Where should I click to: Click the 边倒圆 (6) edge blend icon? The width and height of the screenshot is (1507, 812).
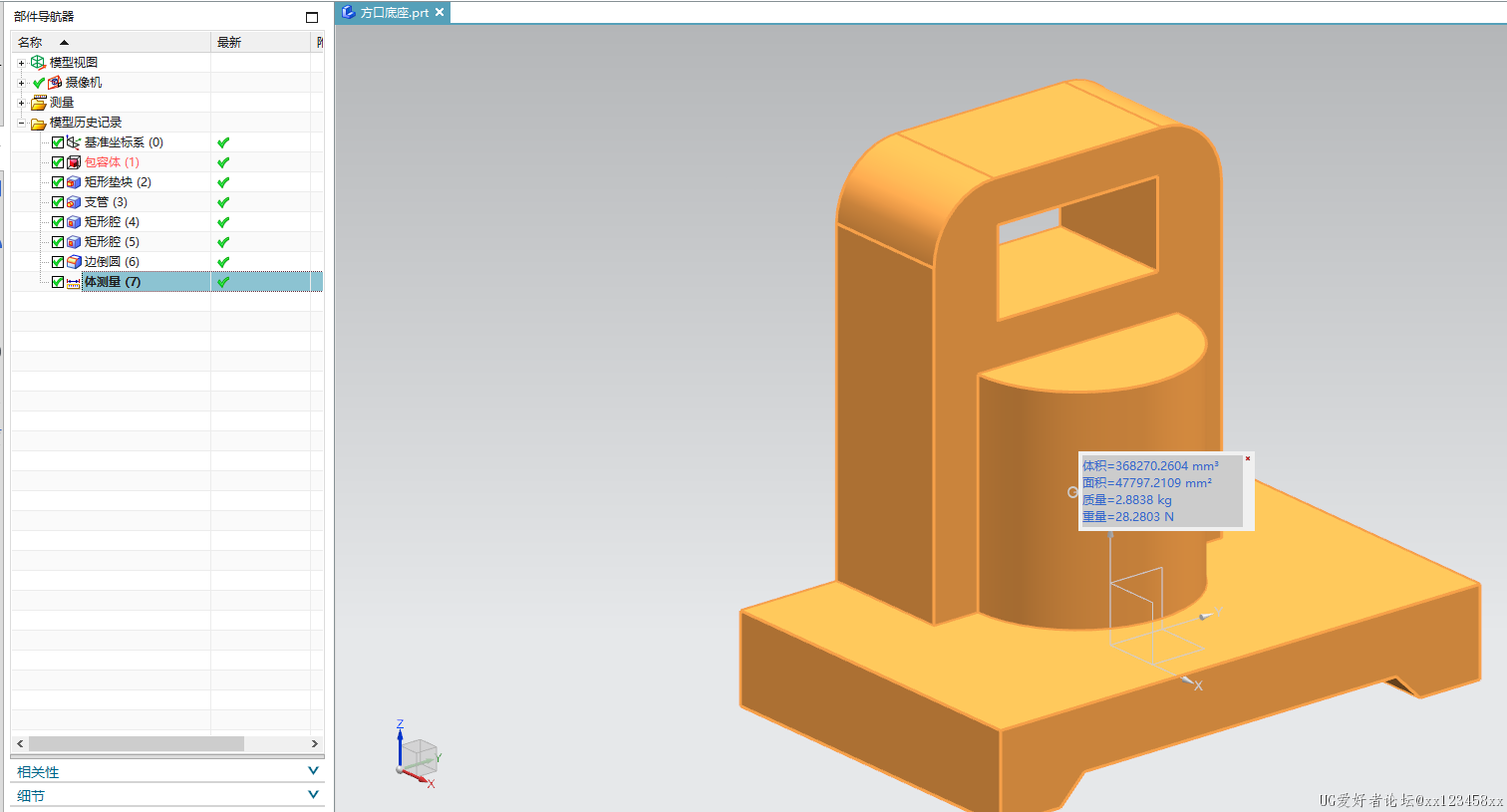pyautogui.click(x=74, y=262)
